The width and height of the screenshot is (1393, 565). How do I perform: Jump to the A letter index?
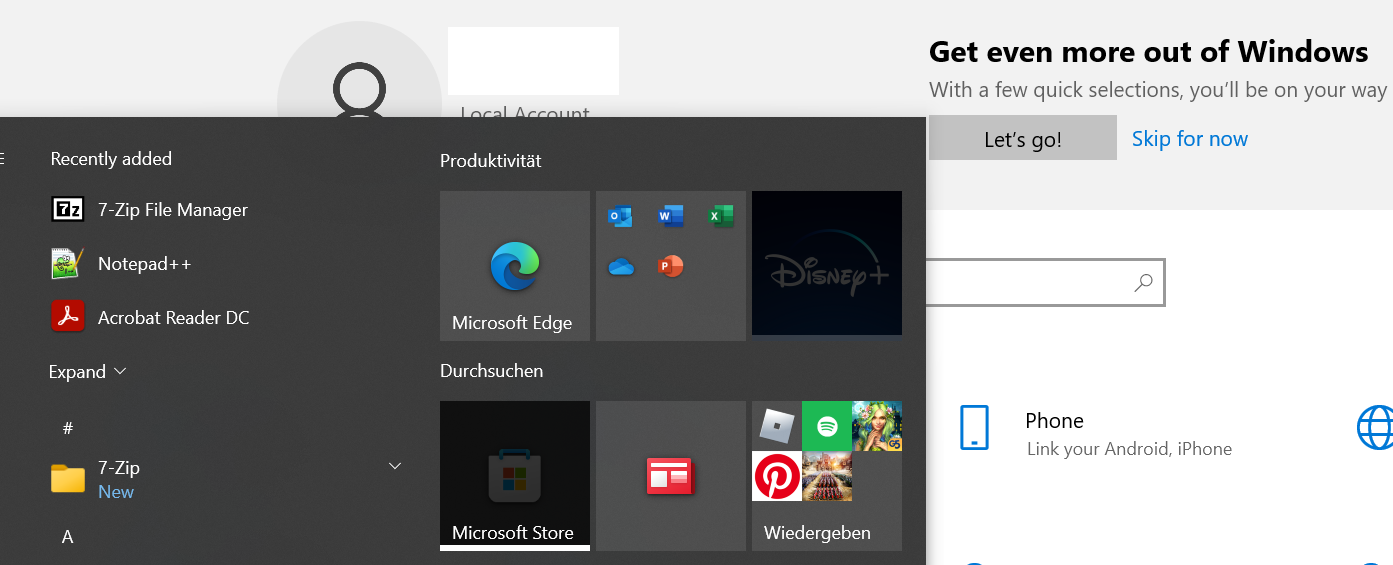tap(68, 537)
